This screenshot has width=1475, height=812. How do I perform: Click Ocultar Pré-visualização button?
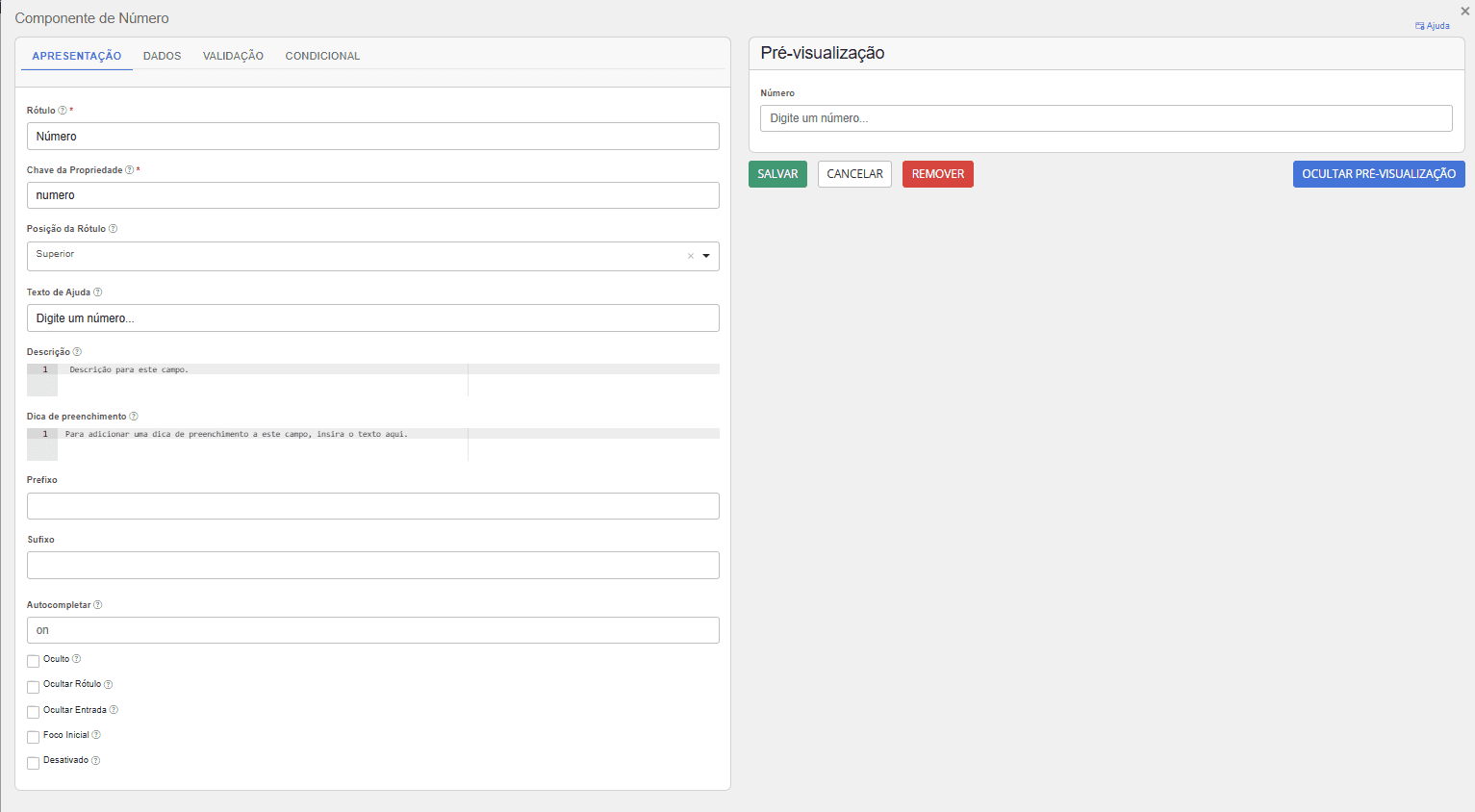click(x=1379, y=174)
